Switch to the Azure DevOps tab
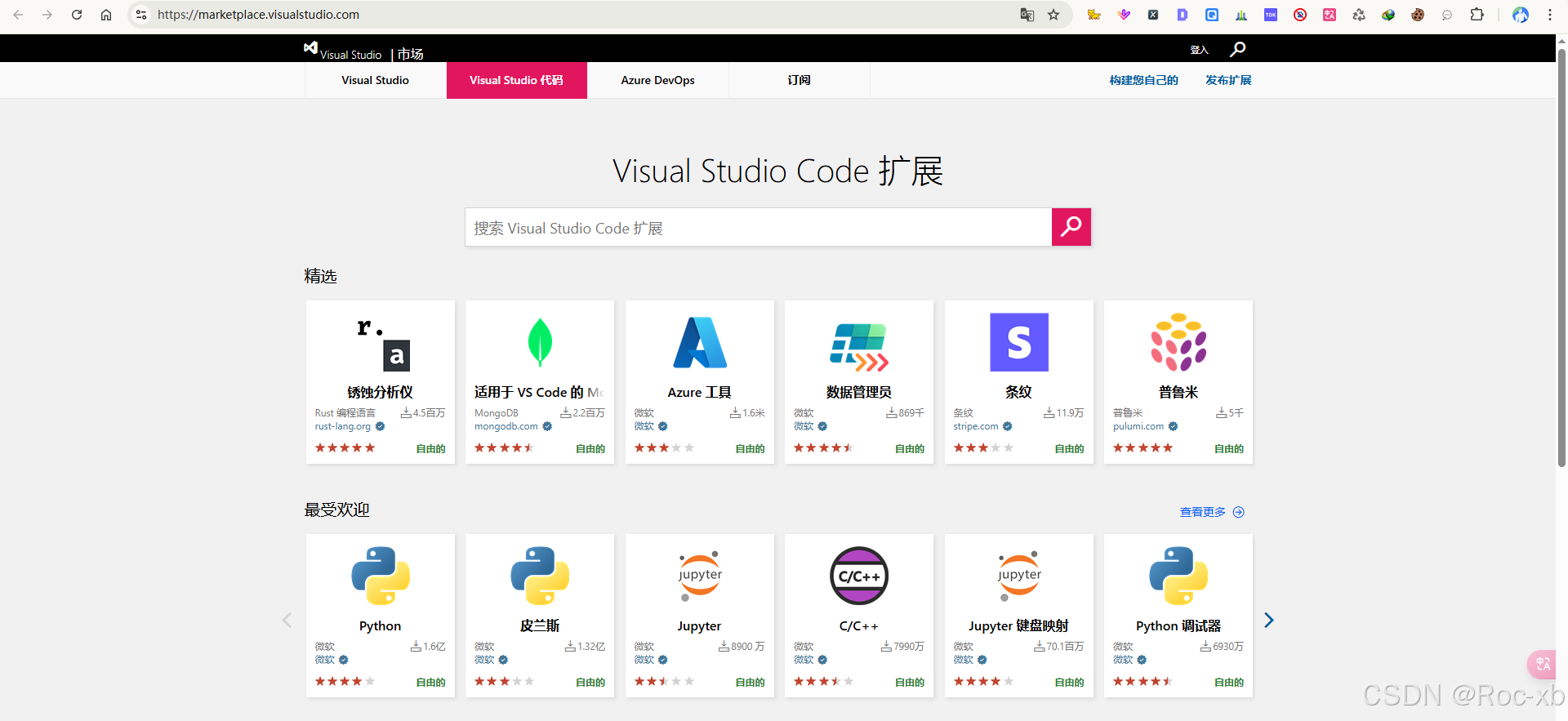This screenshot has width=1568, height=721. [658, 80]
